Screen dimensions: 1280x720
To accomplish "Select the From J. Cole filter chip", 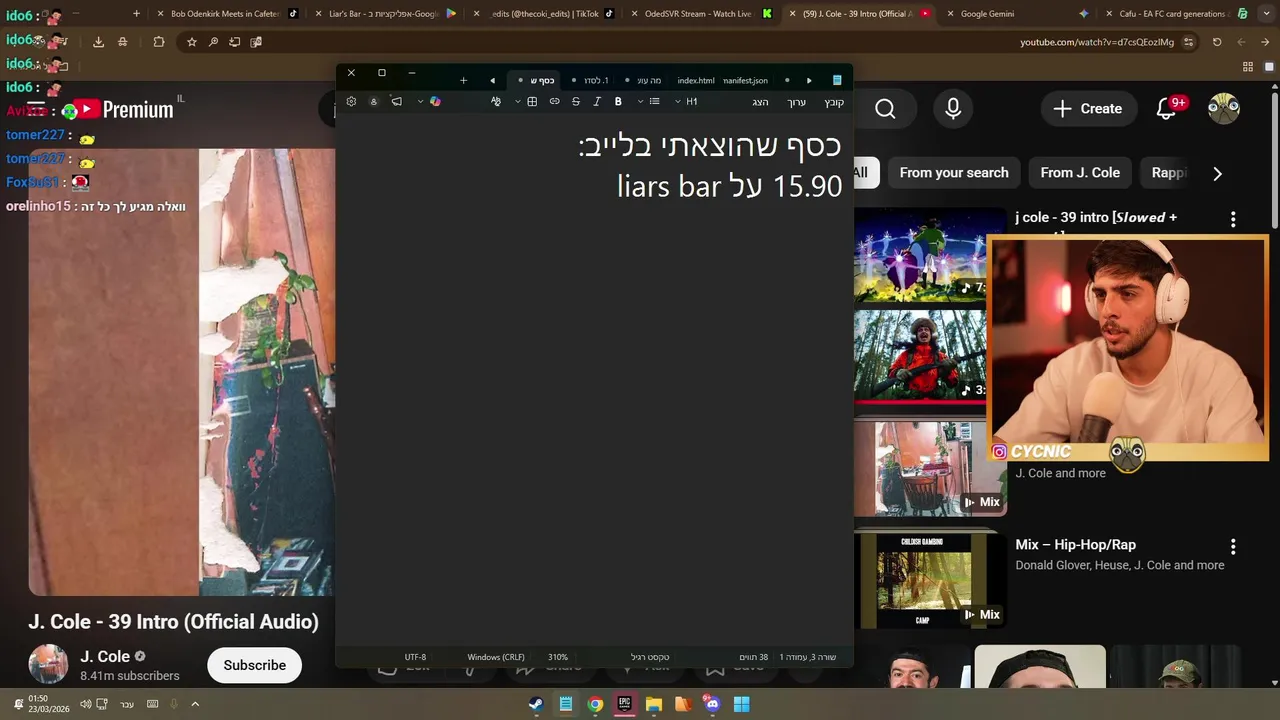I will 1080,173.
